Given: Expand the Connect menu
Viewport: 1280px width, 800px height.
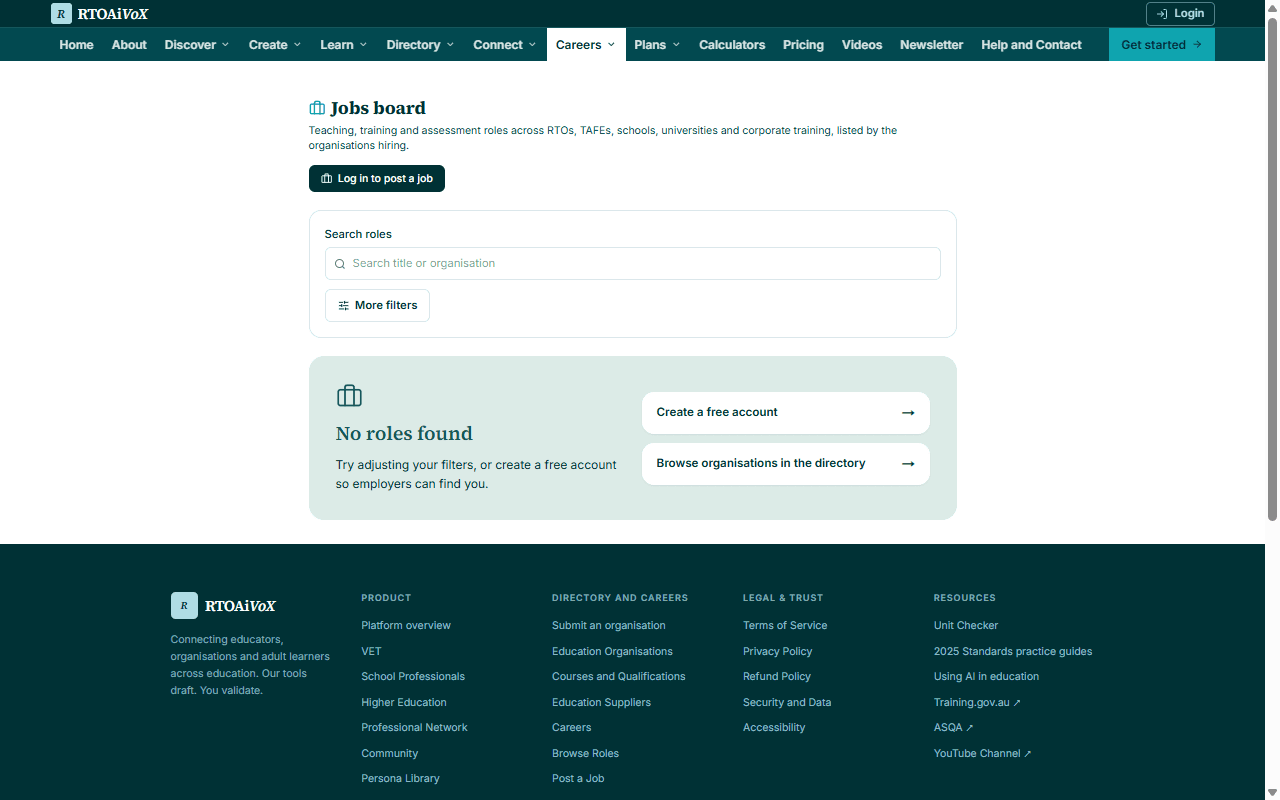Looking at the screenshot, I should 505,45.
